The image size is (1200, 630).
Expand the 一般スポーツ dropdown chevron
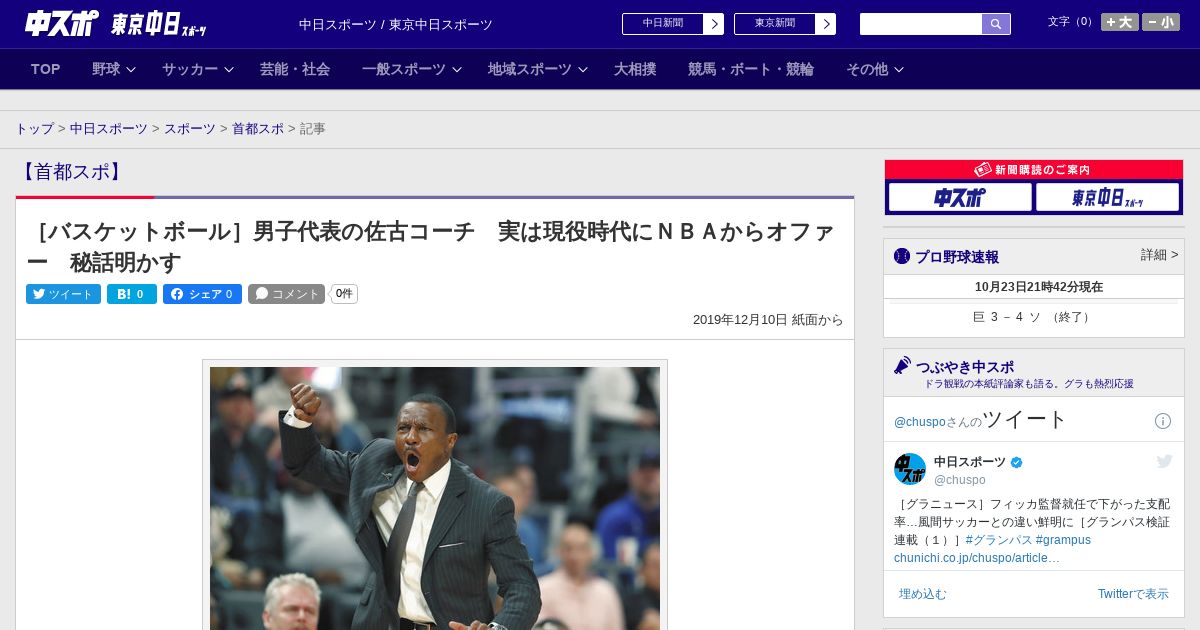click(x=457, y=69)
